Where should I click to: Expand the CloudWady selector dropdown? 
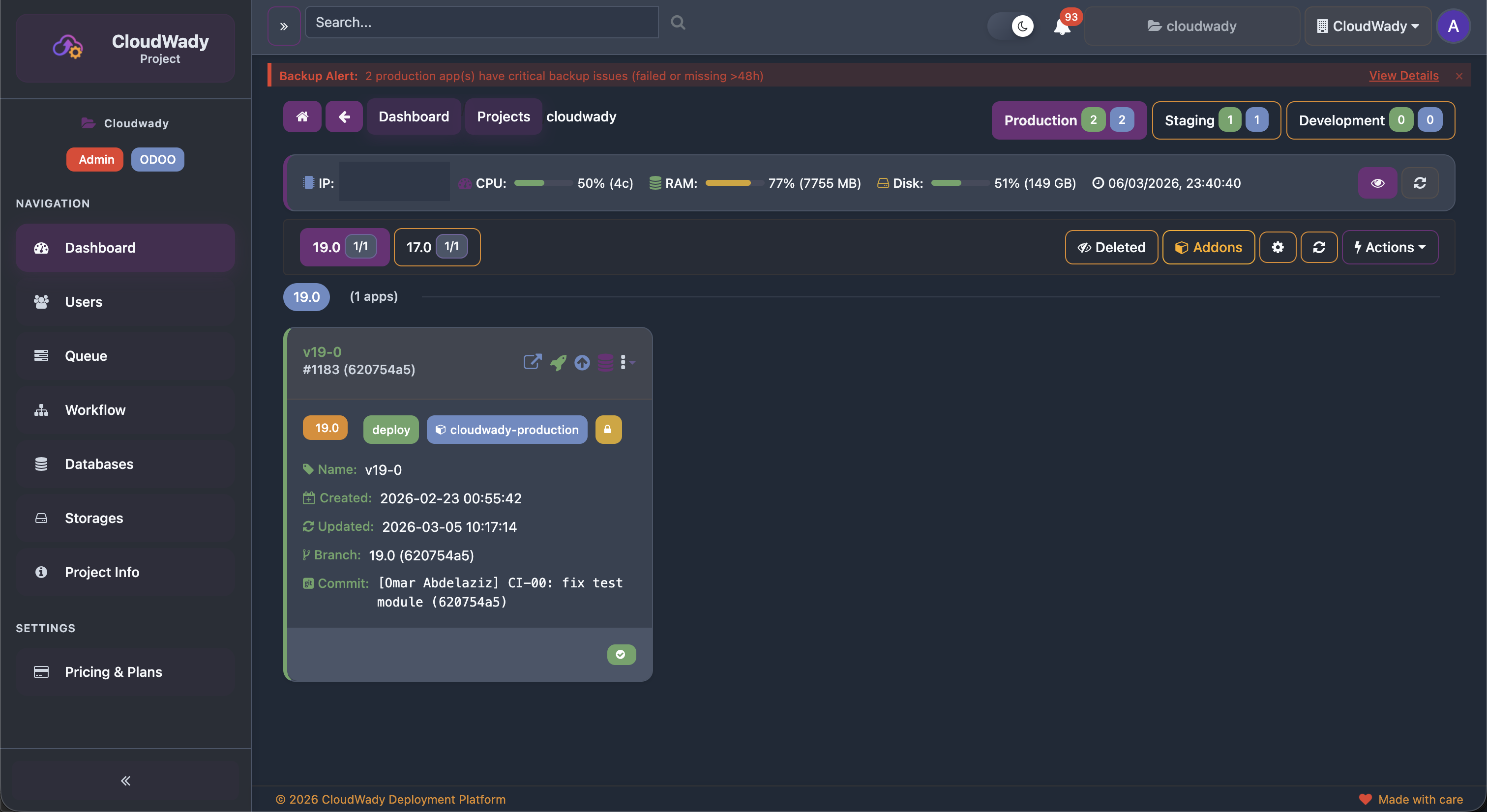(1368, 26)
